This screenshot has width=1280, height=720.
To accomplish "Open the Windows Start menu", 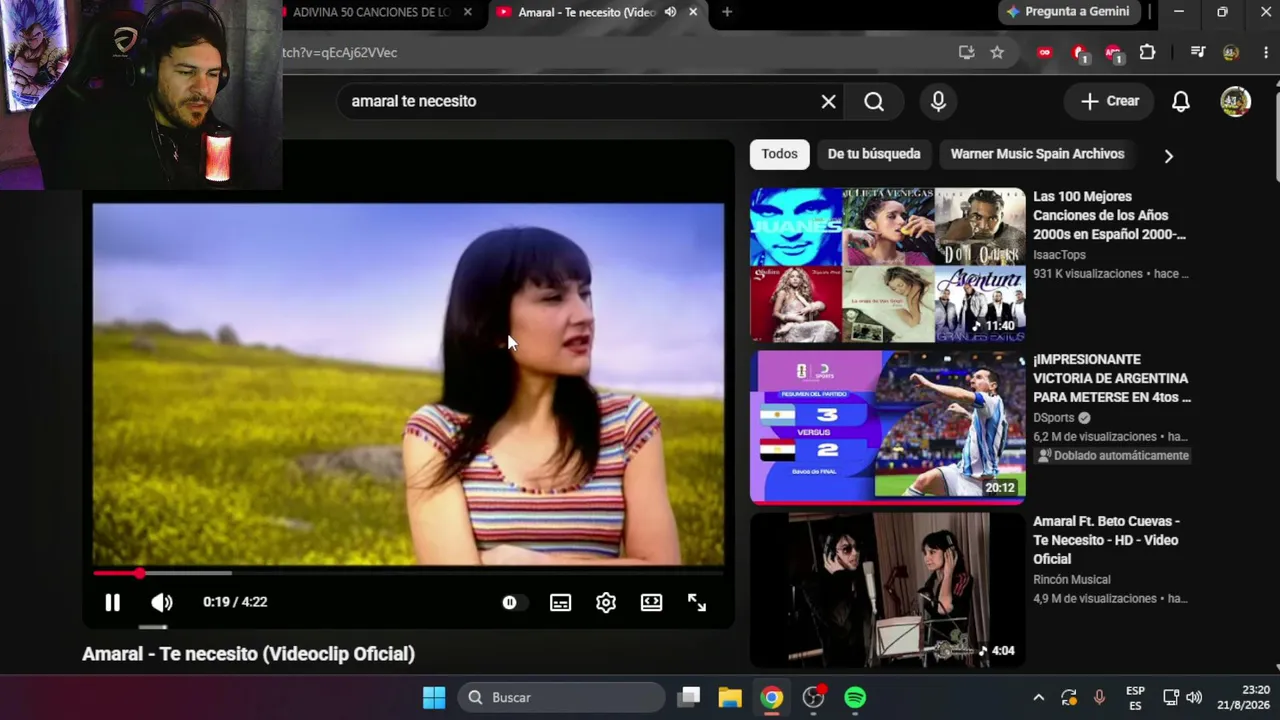I will 434,697.
